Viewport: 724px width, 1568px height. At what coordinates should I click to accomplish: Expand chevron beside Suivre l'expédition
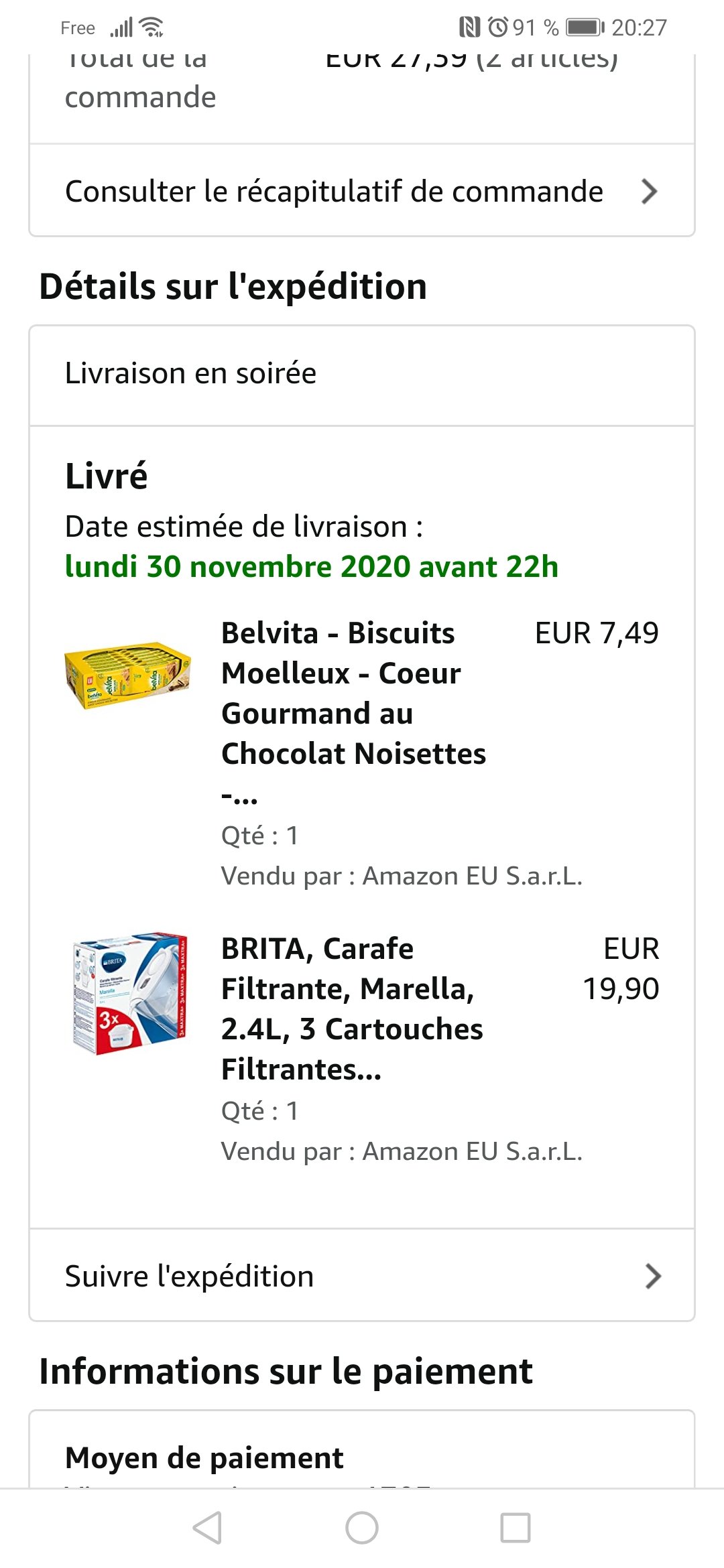(x=653, y=1277)
